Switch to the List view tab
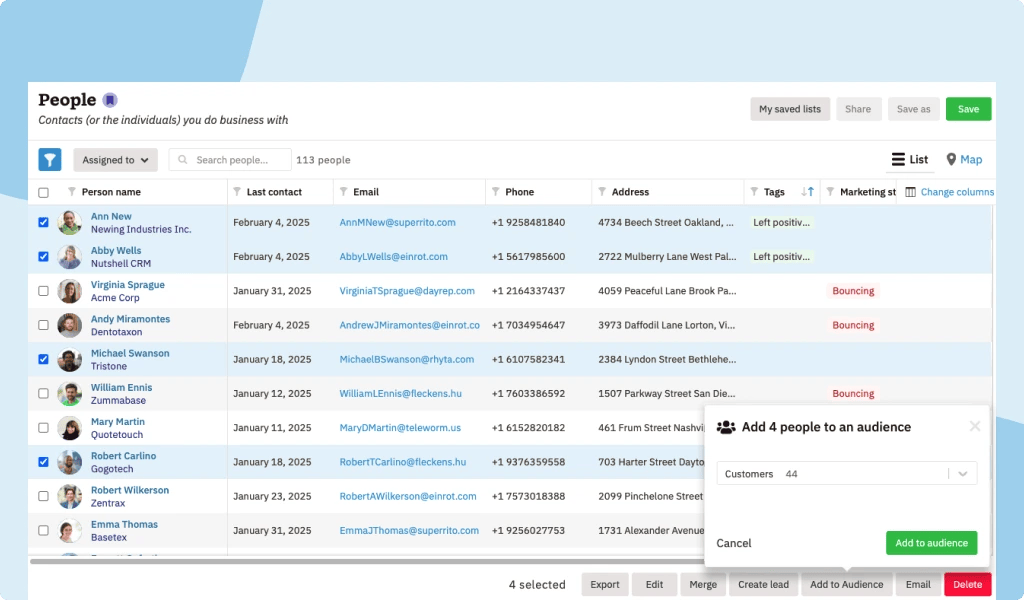The height and width of the screenshot is (600, 1024). tap(909, 159)
